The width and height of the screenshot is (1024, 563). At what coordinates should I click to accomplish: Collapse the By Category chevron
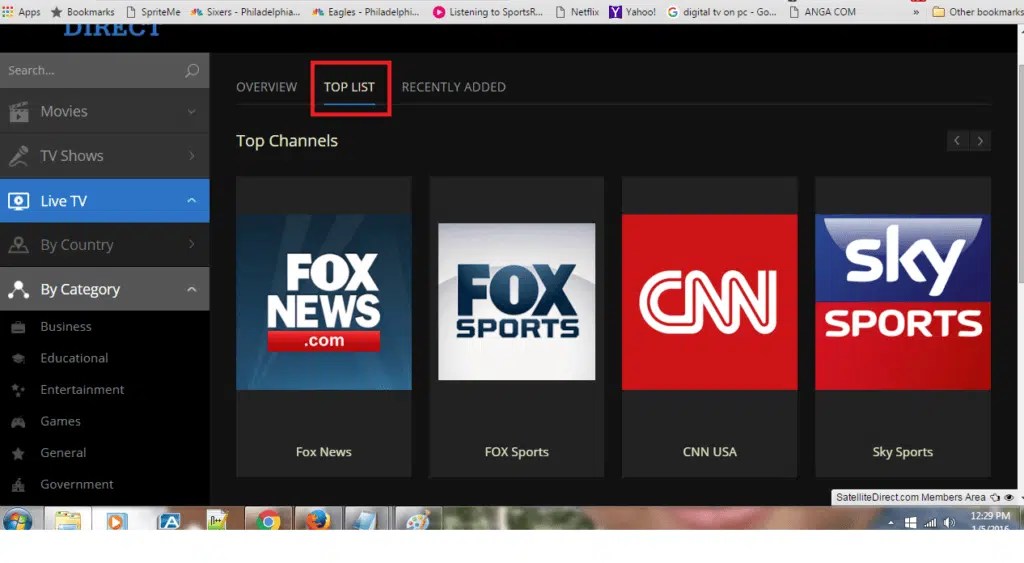pos(191,289)
